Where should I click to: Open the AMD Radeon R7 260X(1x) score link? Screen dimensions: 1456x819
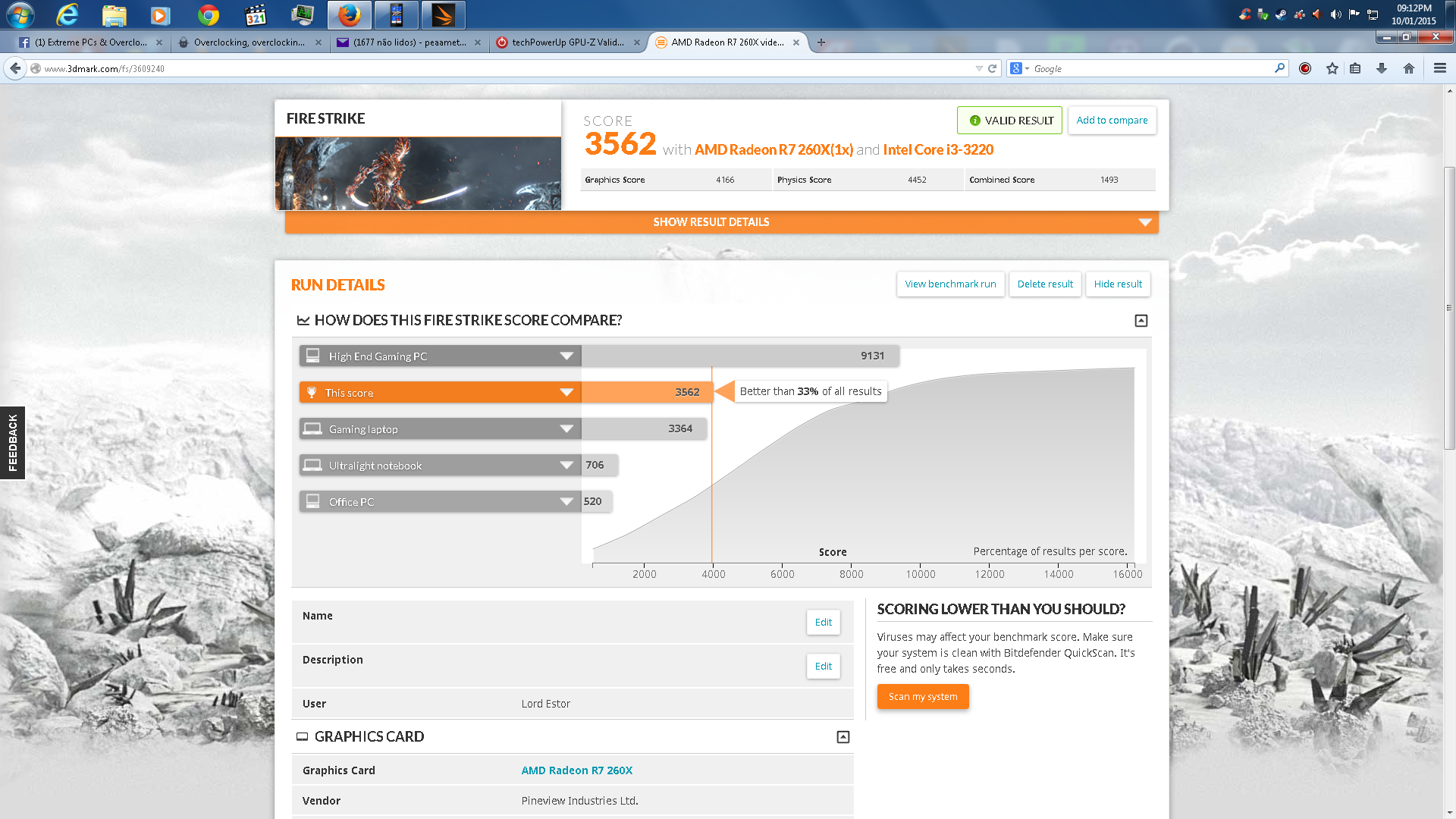pyautogui.click(x=773, y=150)
